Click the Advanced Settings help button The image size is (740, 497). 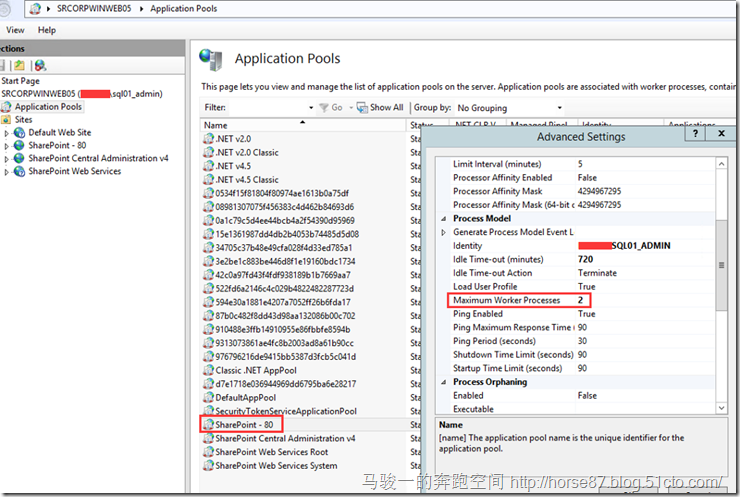coord(695,134)
